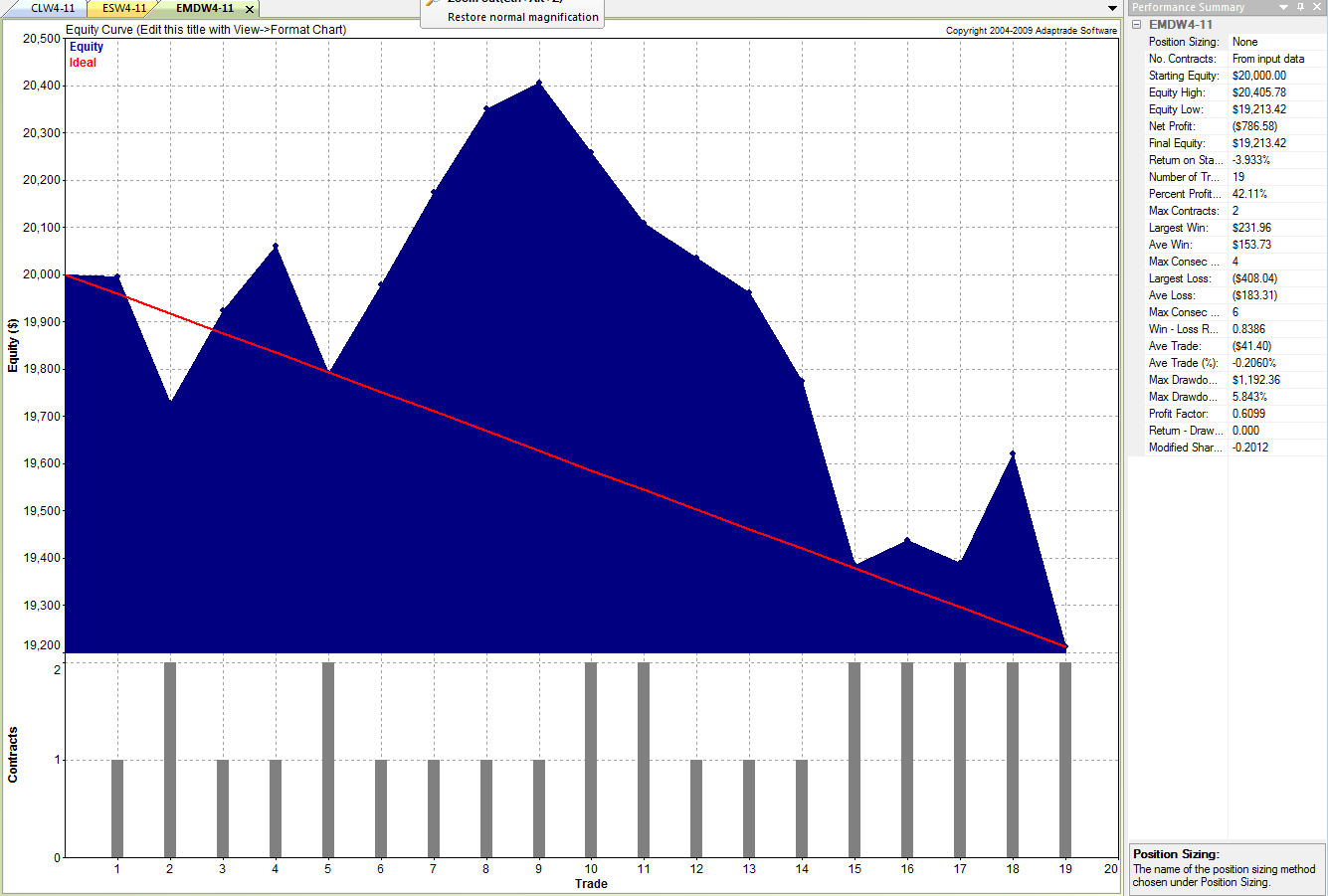
Task: Select Ave Trade (%) -0.2060% value
Action: point(1253,363)
